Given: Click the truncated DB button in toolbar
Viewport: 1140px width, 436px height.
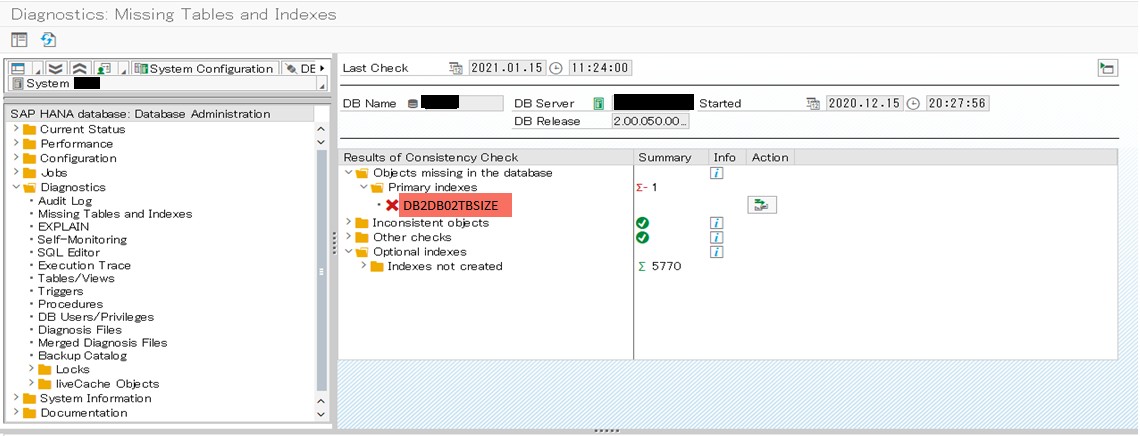Looking at the screenshot, I should (299, 68).
